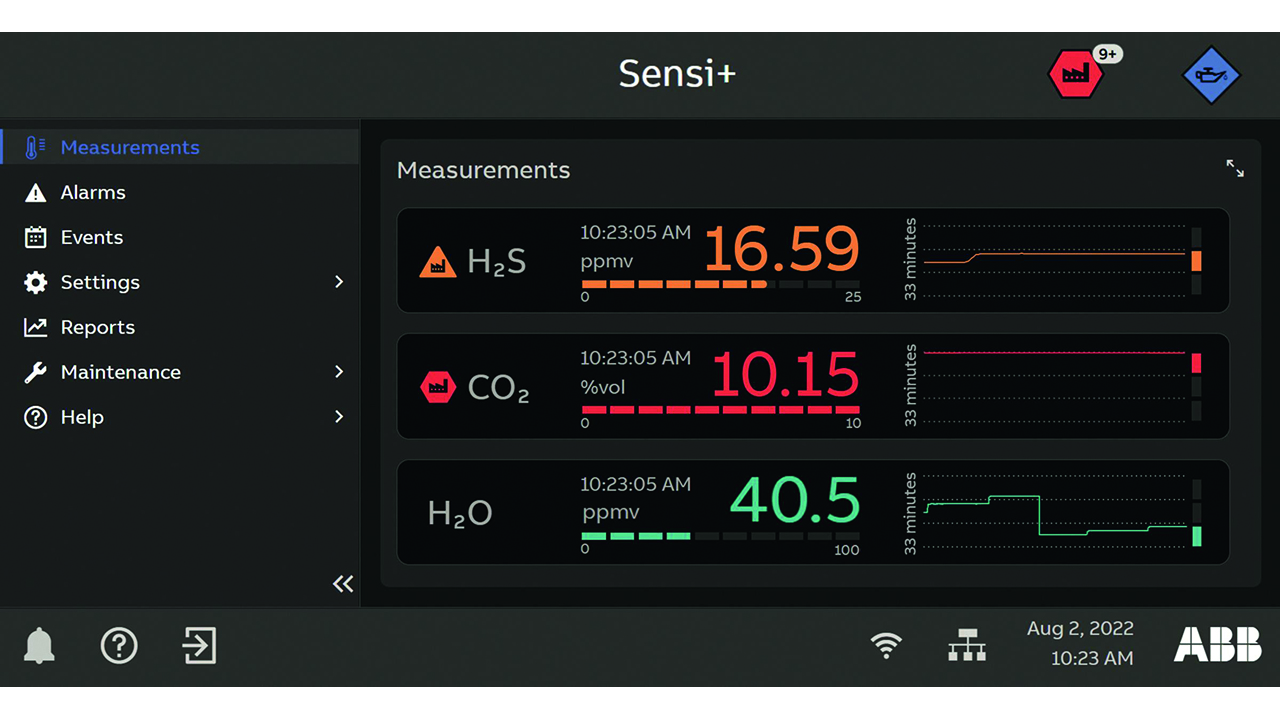Click the Events calendar icon
Image resolution: width=1280 pixels, height=720 pixels.
pyautogui.click(x=35, y=237)
